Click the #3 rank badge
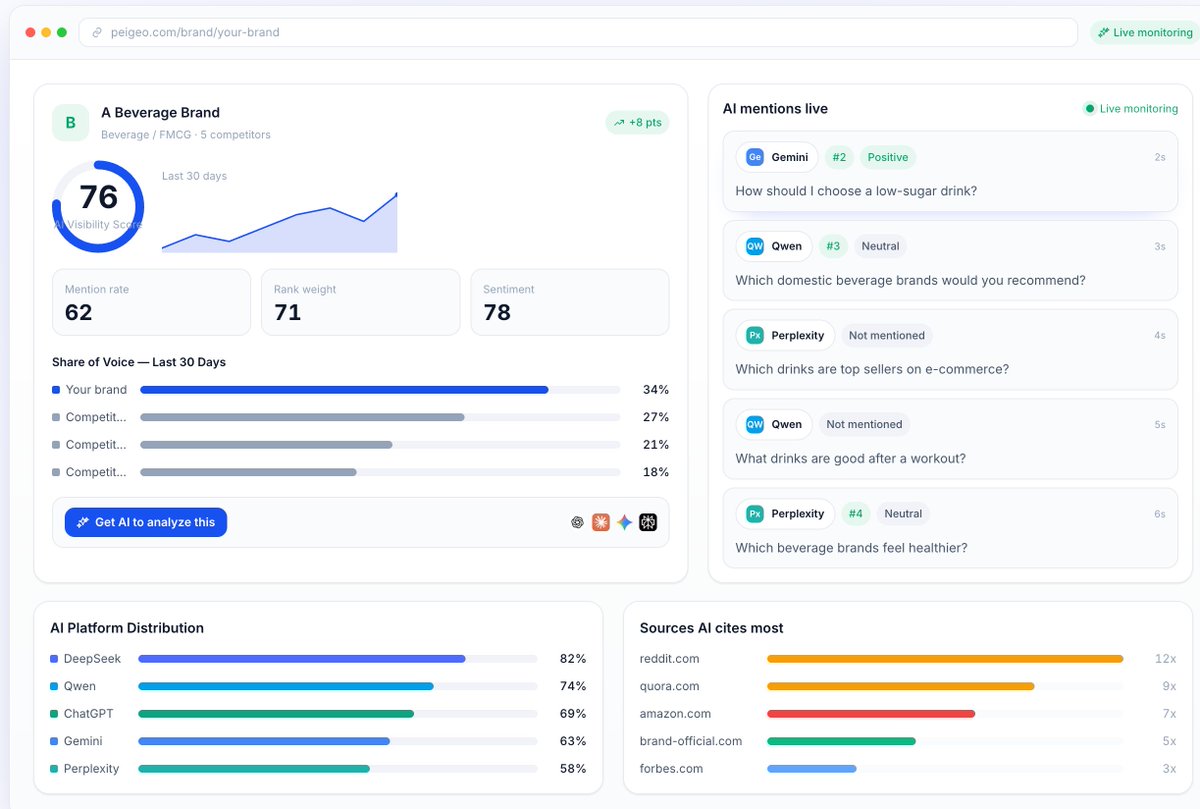Screen dimensions: 1200x809 tap(831, 246)
